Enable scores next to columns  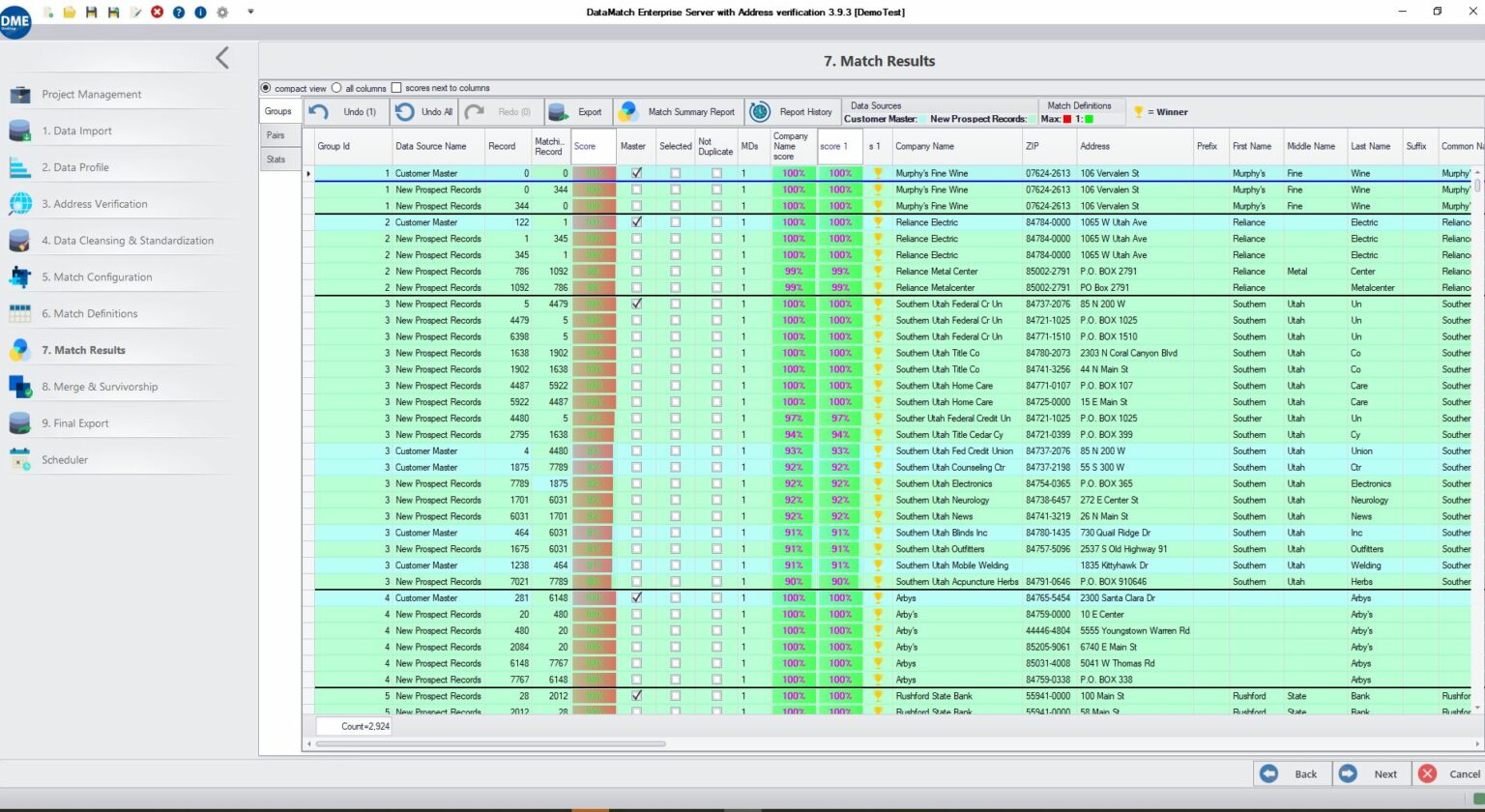click(396, 87)
